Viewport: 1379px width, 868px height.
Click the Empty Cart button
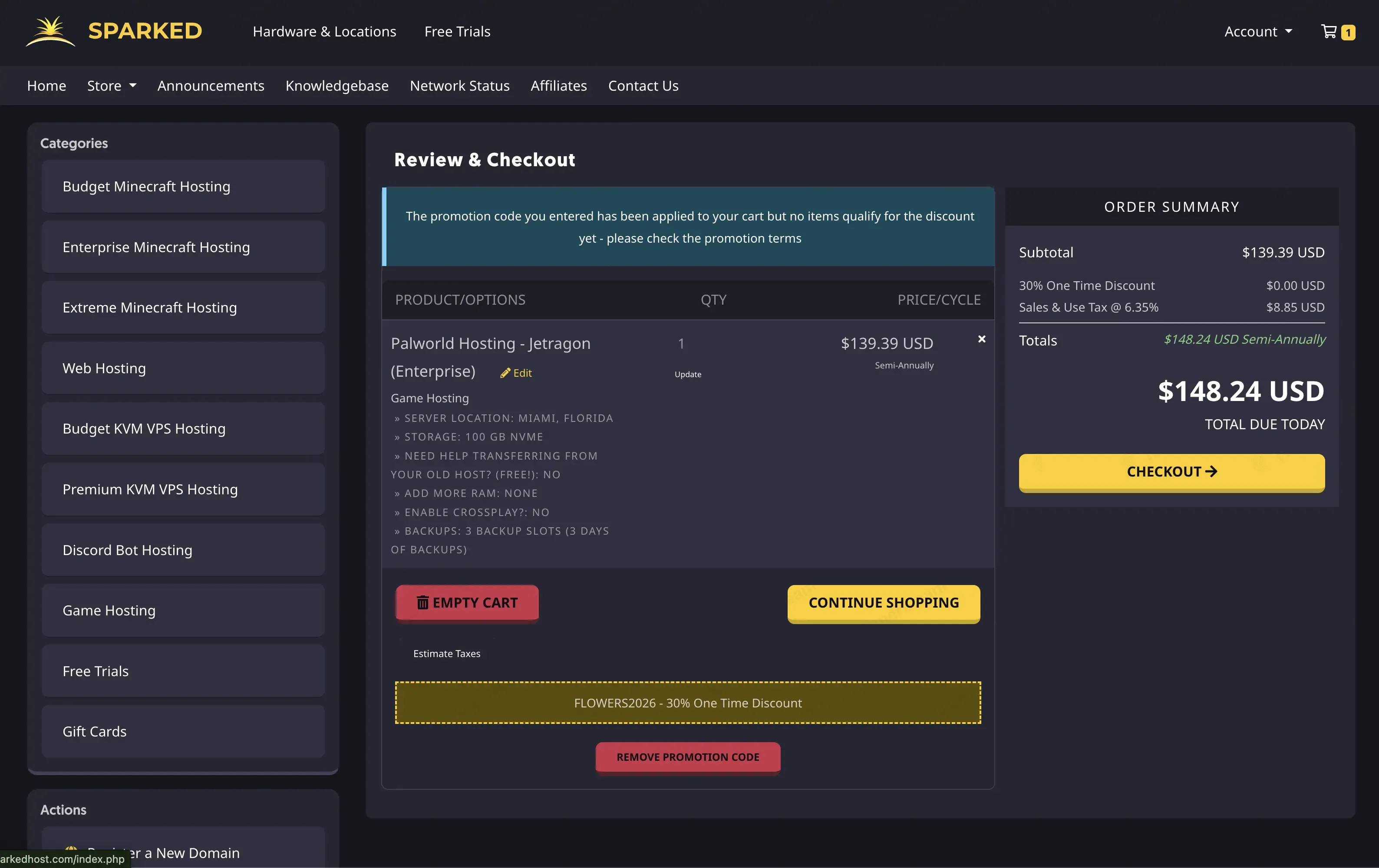(467, 603)
